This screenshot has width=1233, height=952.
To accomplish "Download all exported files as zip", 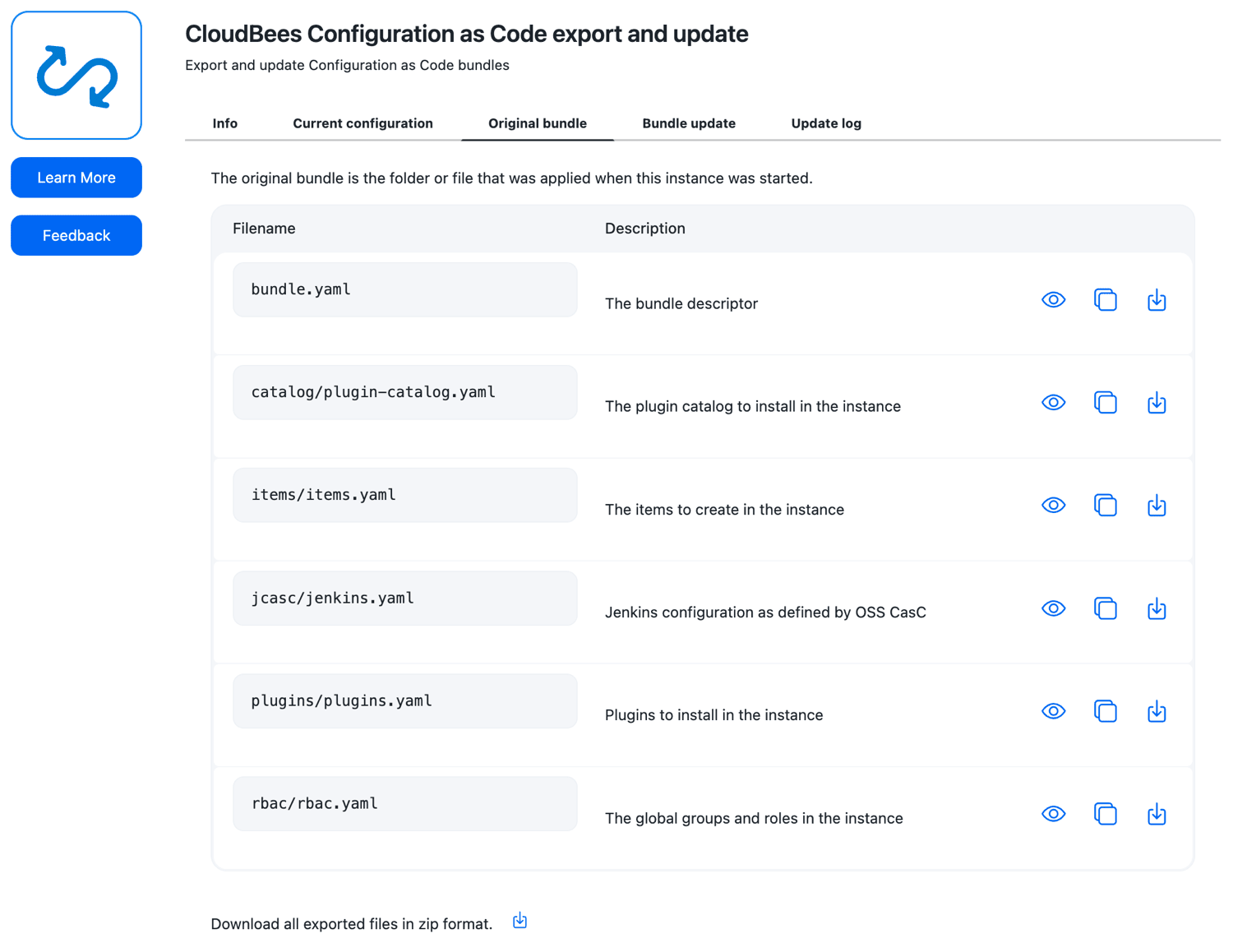I will pyautogui.click(x=520, y=921).
